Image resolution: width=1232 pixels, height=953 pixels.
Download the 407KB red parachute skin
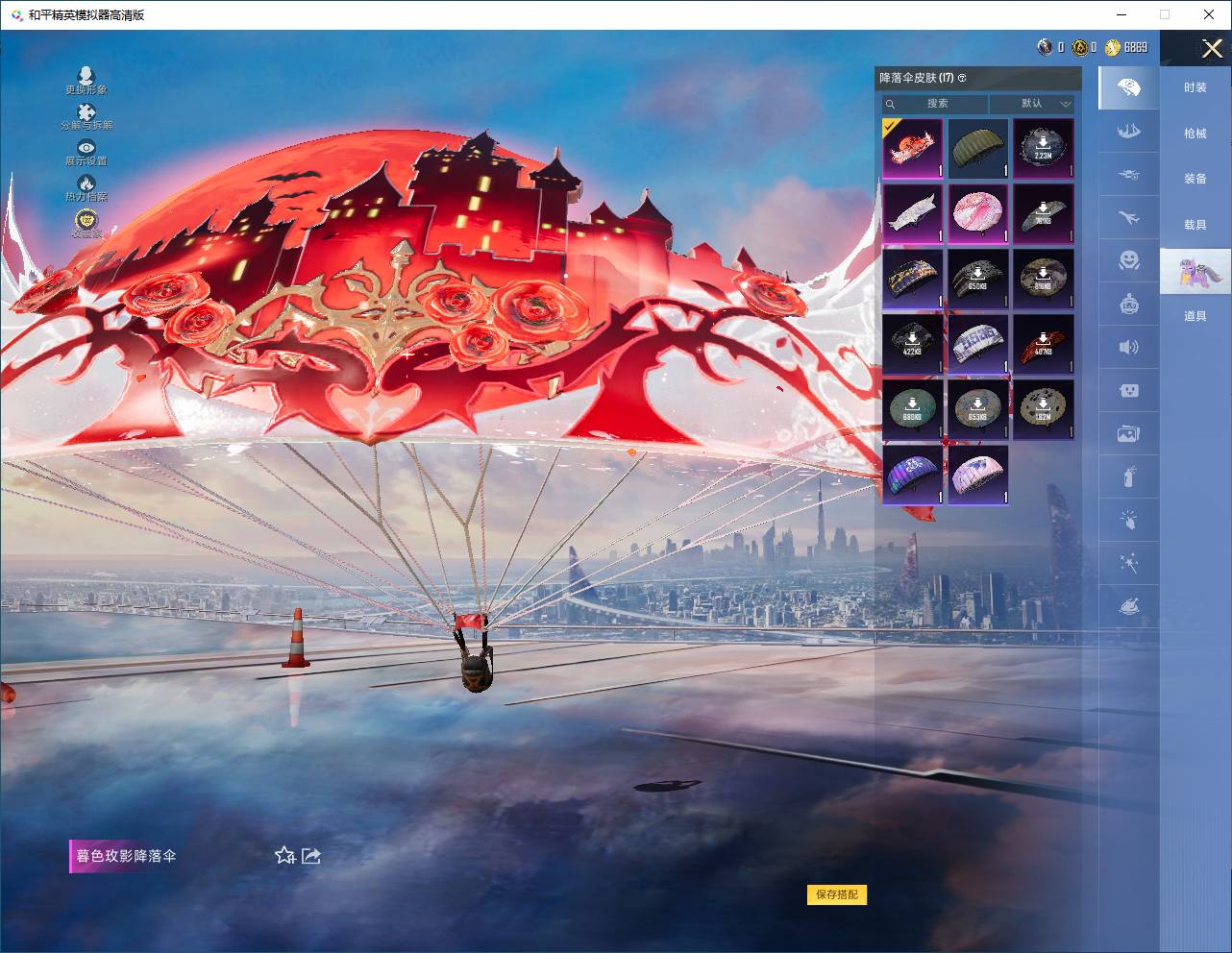click(1043, 344)
